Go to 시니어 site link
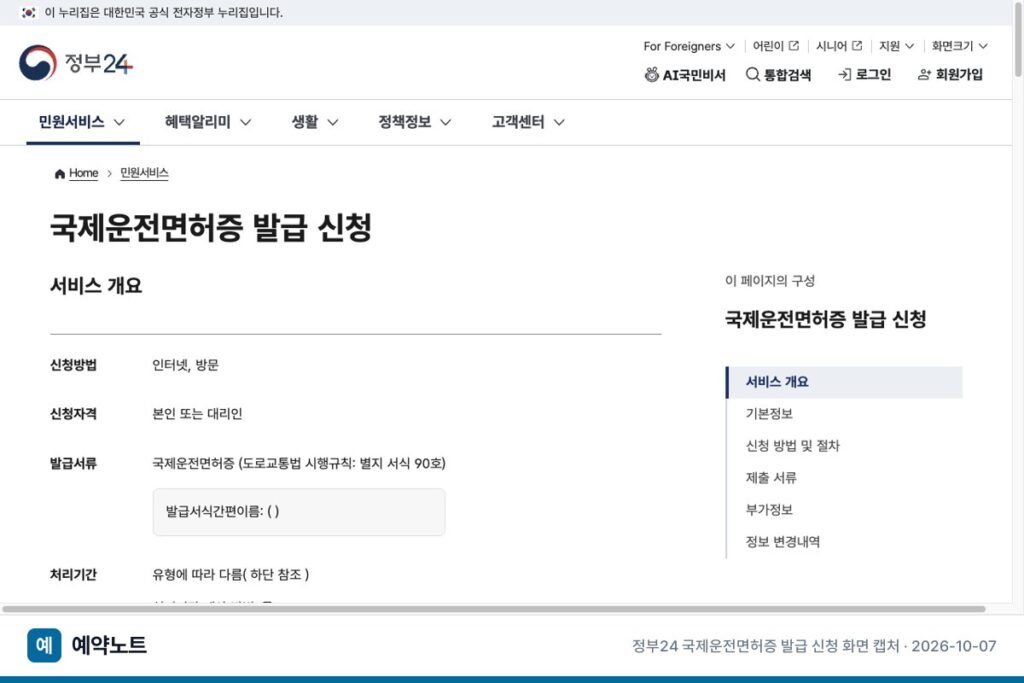 click(x=831, y=46)
